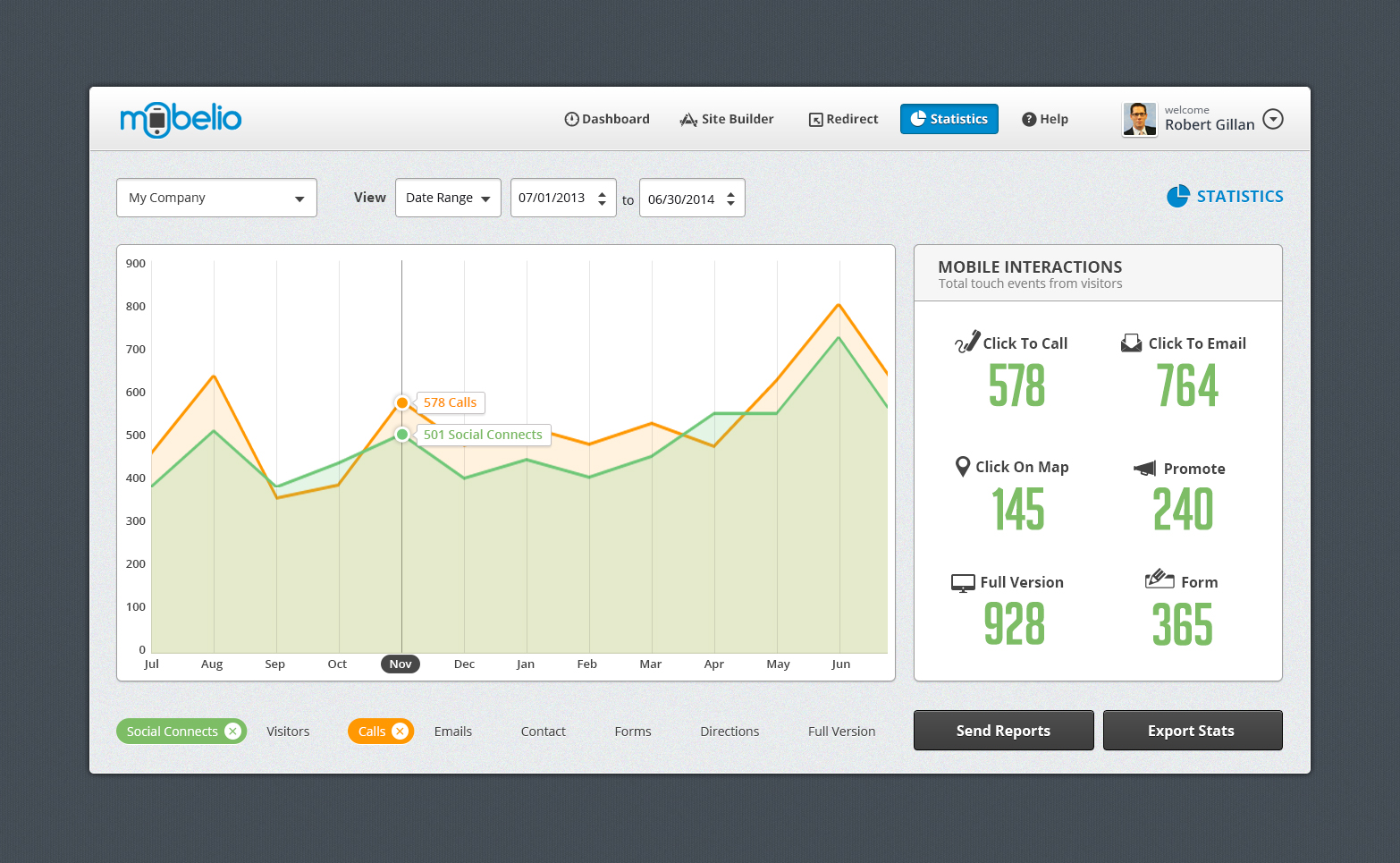Enable the Visitors data series
Screen dimensions: 1400x863
(x=288, y=732)
